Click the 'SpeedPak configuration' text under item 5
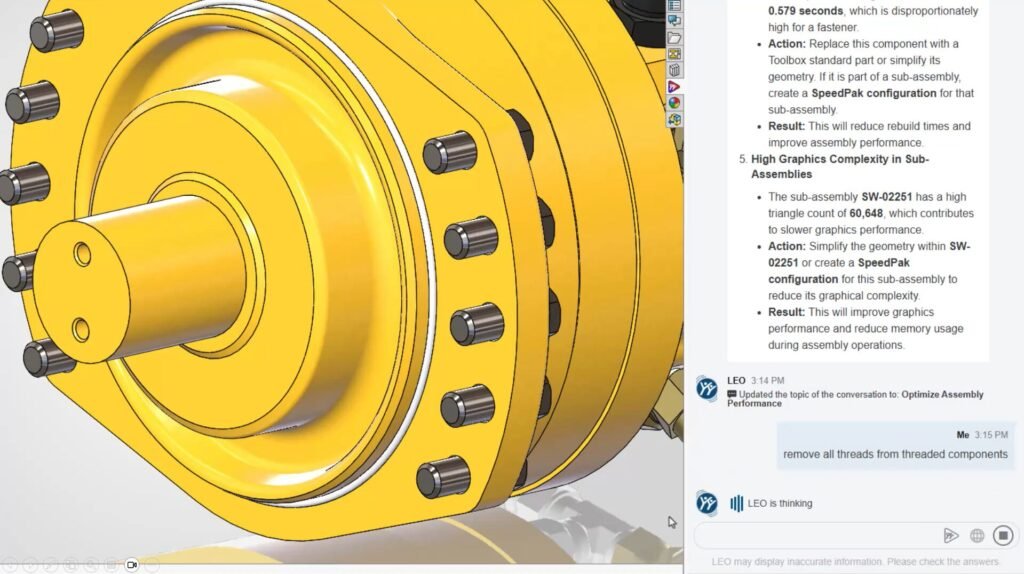Viewport: 1024px width, 574px height. pos(839,271)
